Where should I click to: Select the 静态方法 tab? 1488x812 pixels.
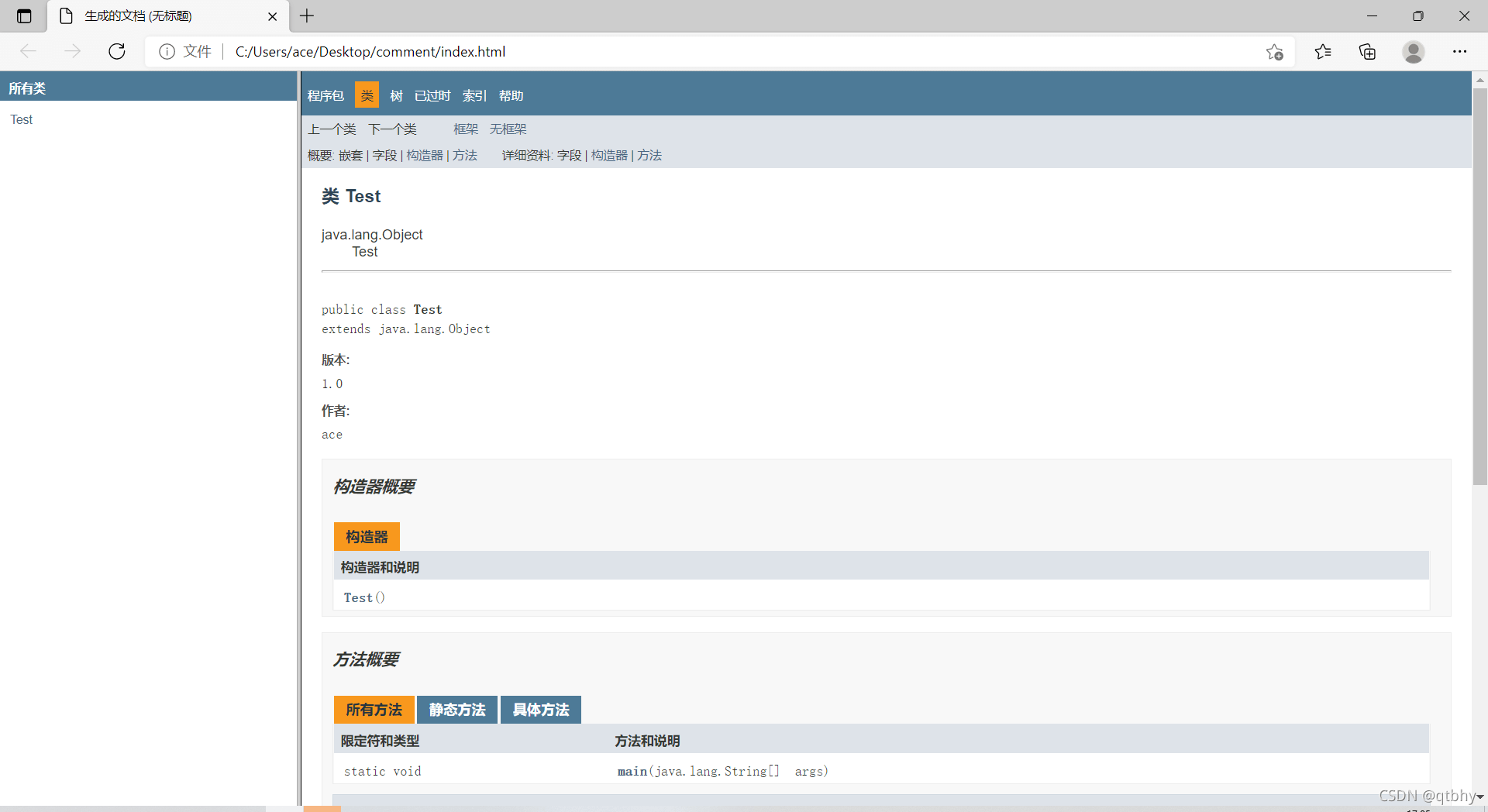pos(457,710)
